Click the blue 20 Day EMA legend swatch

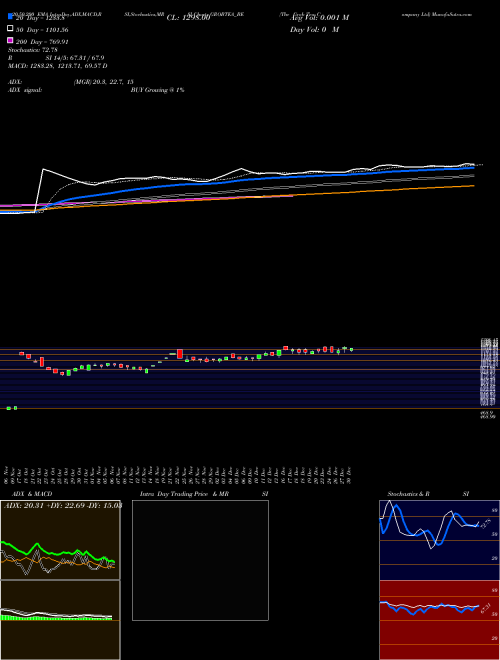tap(10, 16)
